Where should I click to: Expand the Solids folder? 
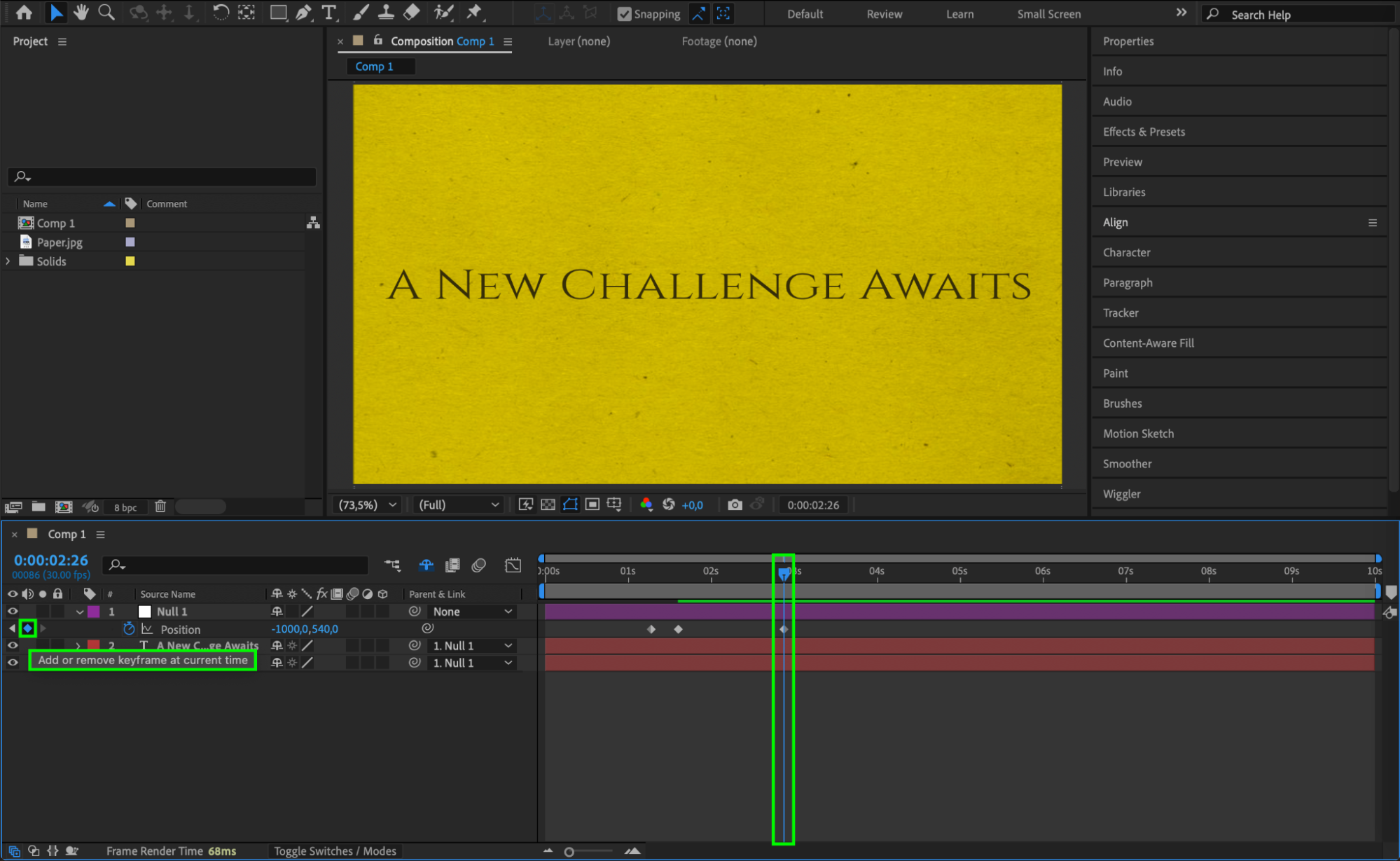click(8, 261)
